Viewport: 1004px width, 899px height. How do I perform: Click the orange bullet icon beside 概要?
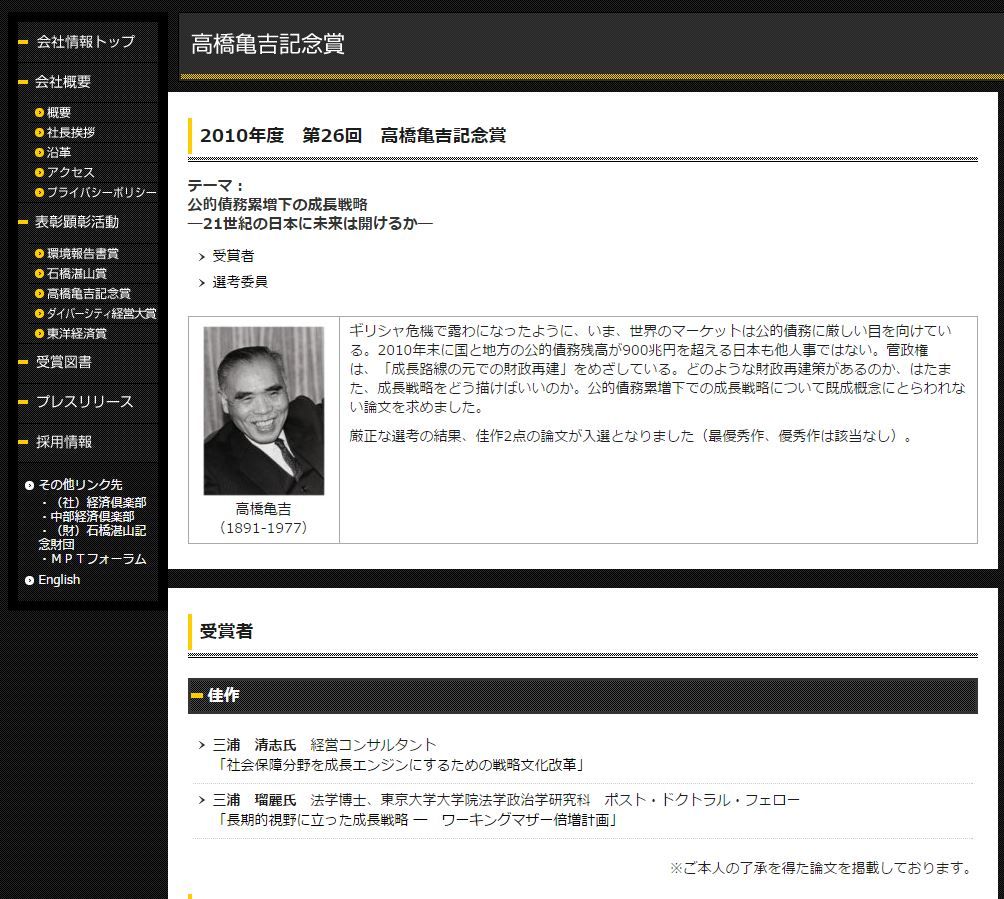click(x=40, y=113)
